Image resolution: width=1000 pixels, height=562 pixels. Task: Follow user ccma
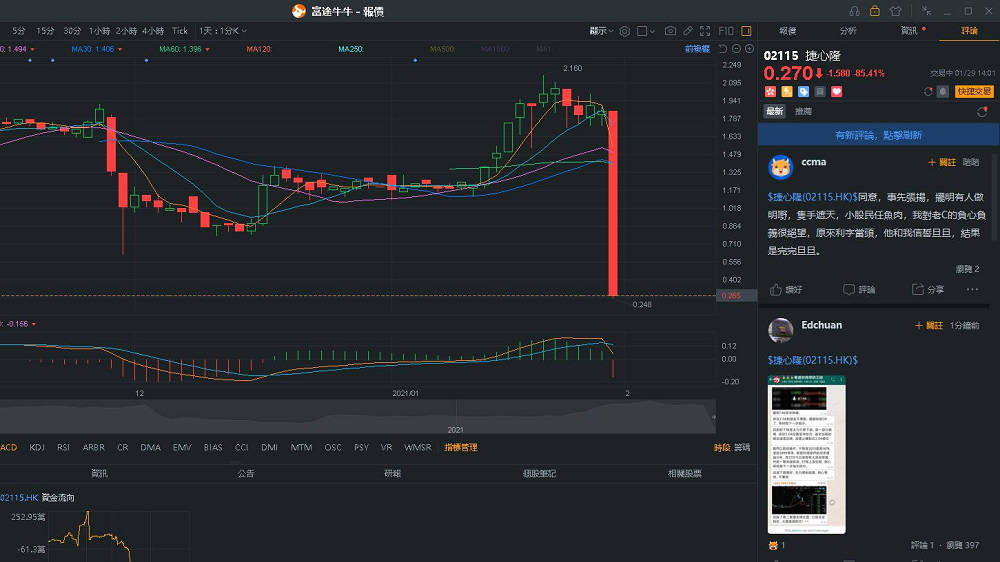tap(942, 163)
